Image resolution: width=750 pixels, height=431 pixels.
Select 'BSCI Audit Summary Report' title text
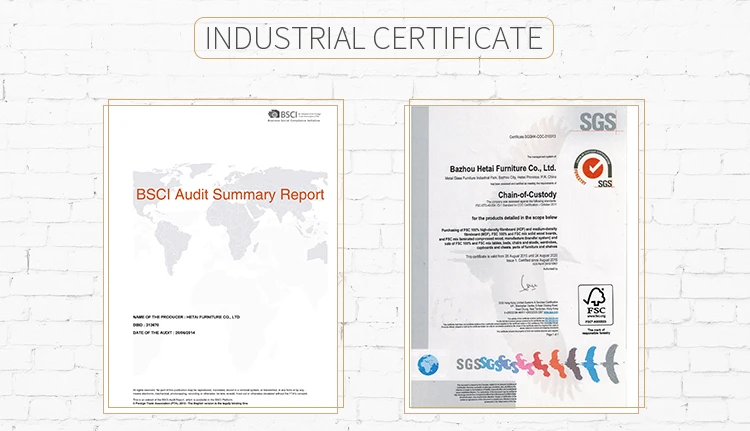coord(230,195)
